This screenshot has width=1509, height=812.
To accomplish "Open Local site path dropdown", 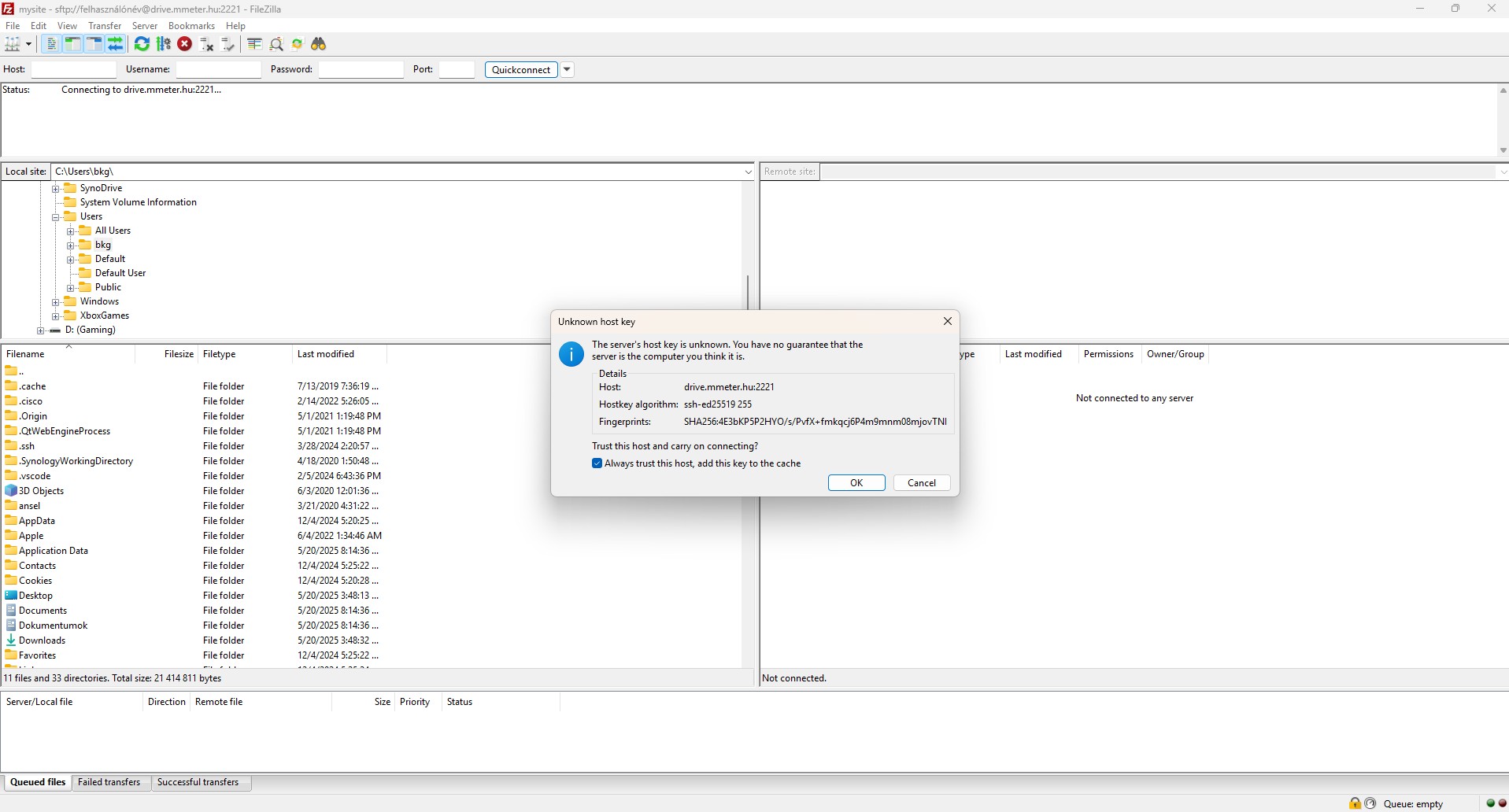I will coord(748,172).
